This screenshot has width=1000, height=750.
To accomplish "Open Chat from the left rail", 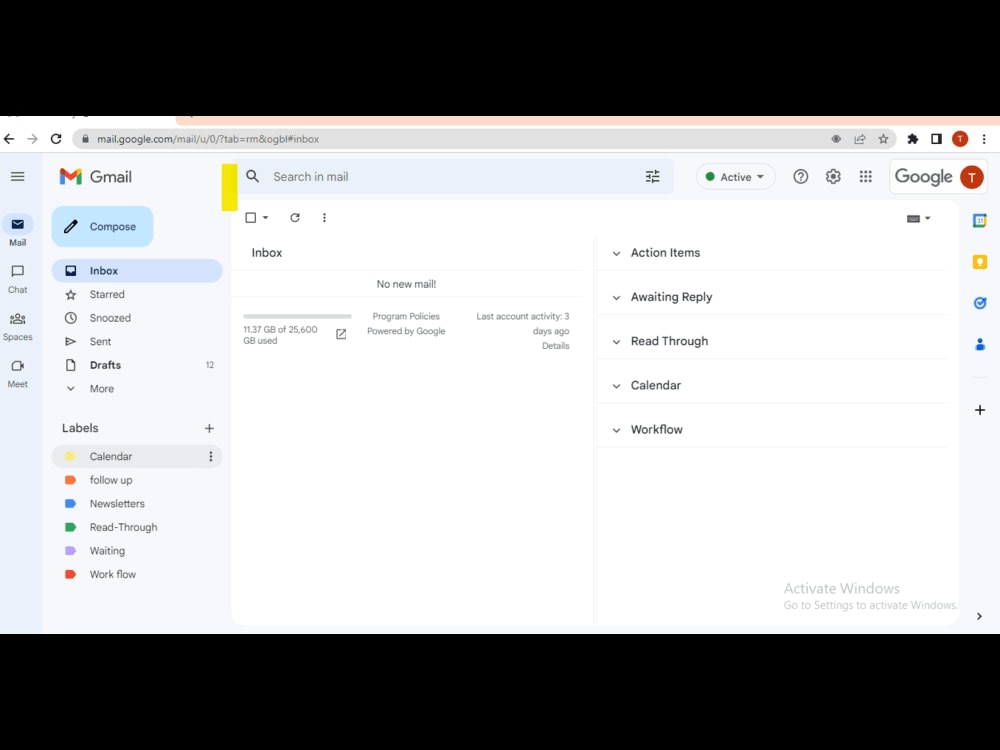I will point(18,279).
